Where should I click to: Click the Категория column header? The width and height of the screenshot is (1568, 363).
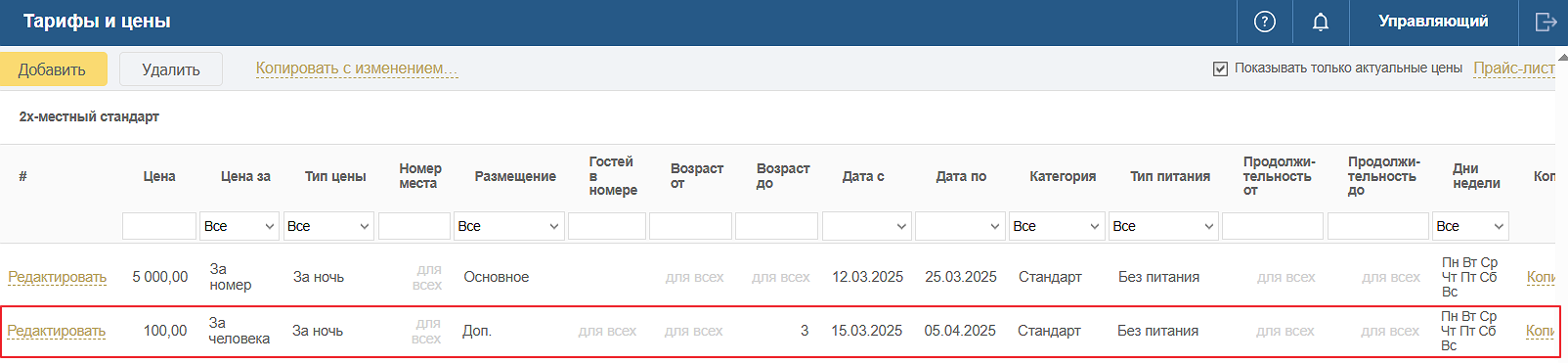click(x=1063, y=176)
